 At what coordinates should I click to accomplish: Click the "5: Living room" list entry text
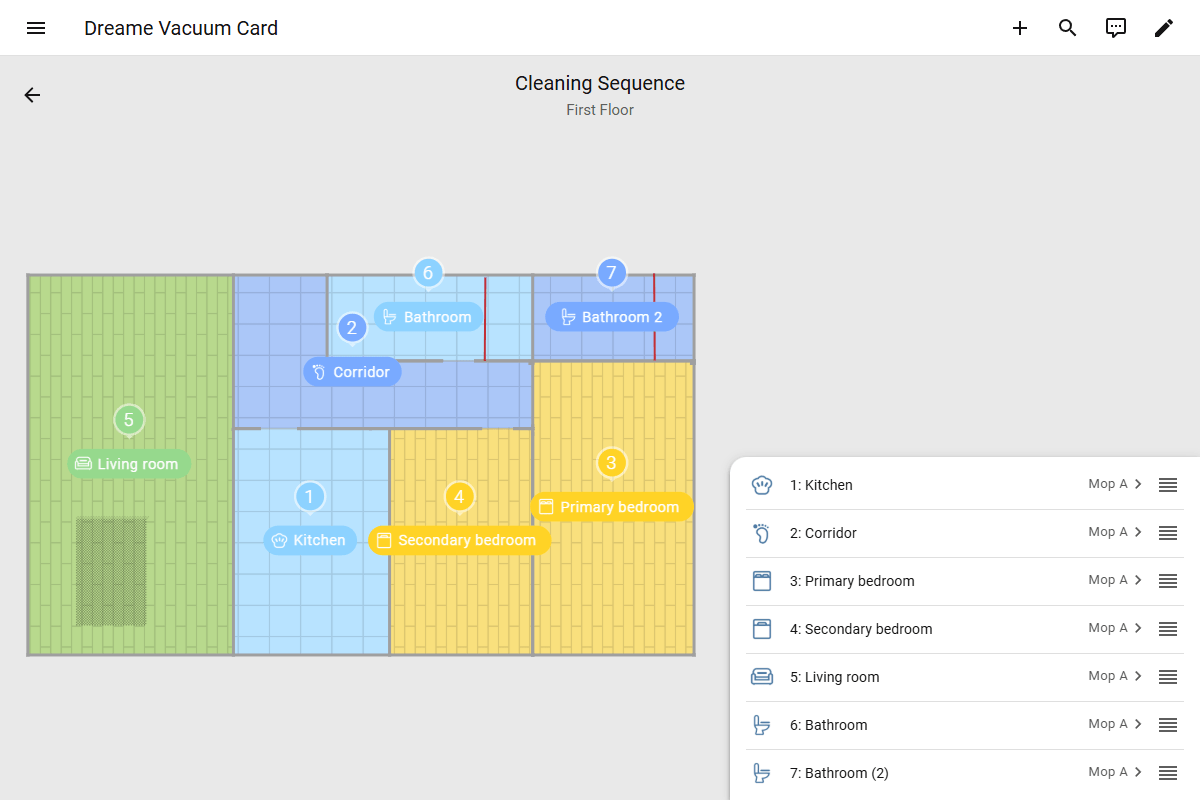835,677
